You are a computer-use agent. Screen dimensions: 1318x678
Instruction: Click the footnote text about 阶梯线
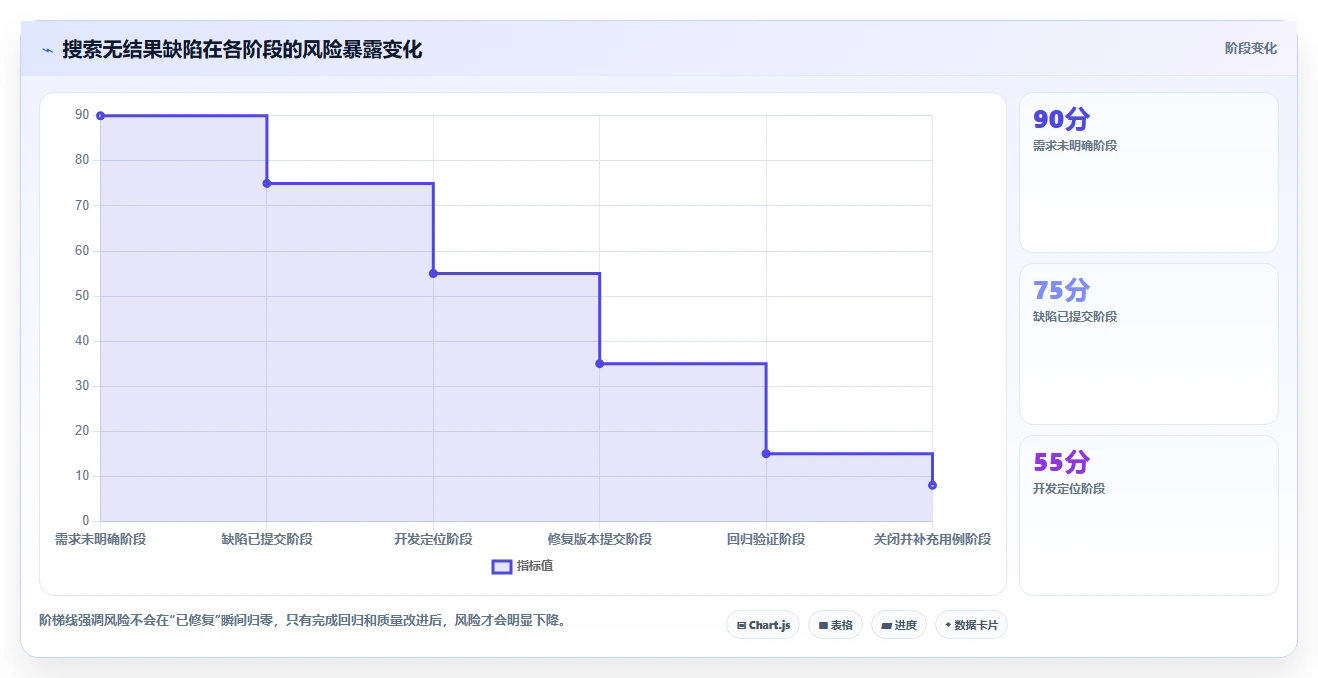click(x=304, y=620)
